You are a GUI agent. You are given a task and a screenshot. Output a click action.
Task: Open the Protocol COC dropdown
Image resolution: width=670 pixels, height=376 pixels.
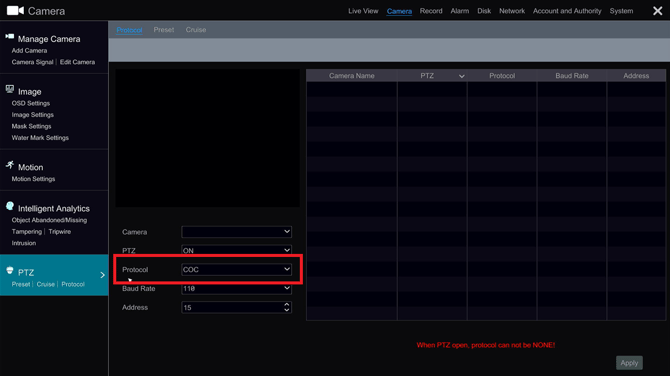(236, 270)
